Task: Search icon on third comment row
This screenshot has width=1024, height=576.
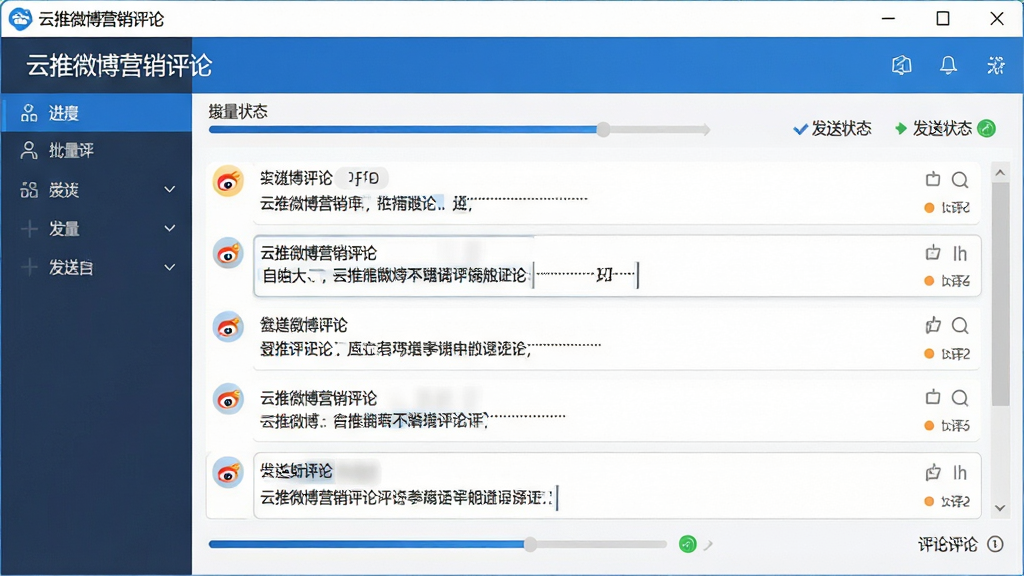Action: tap(959, 325)
